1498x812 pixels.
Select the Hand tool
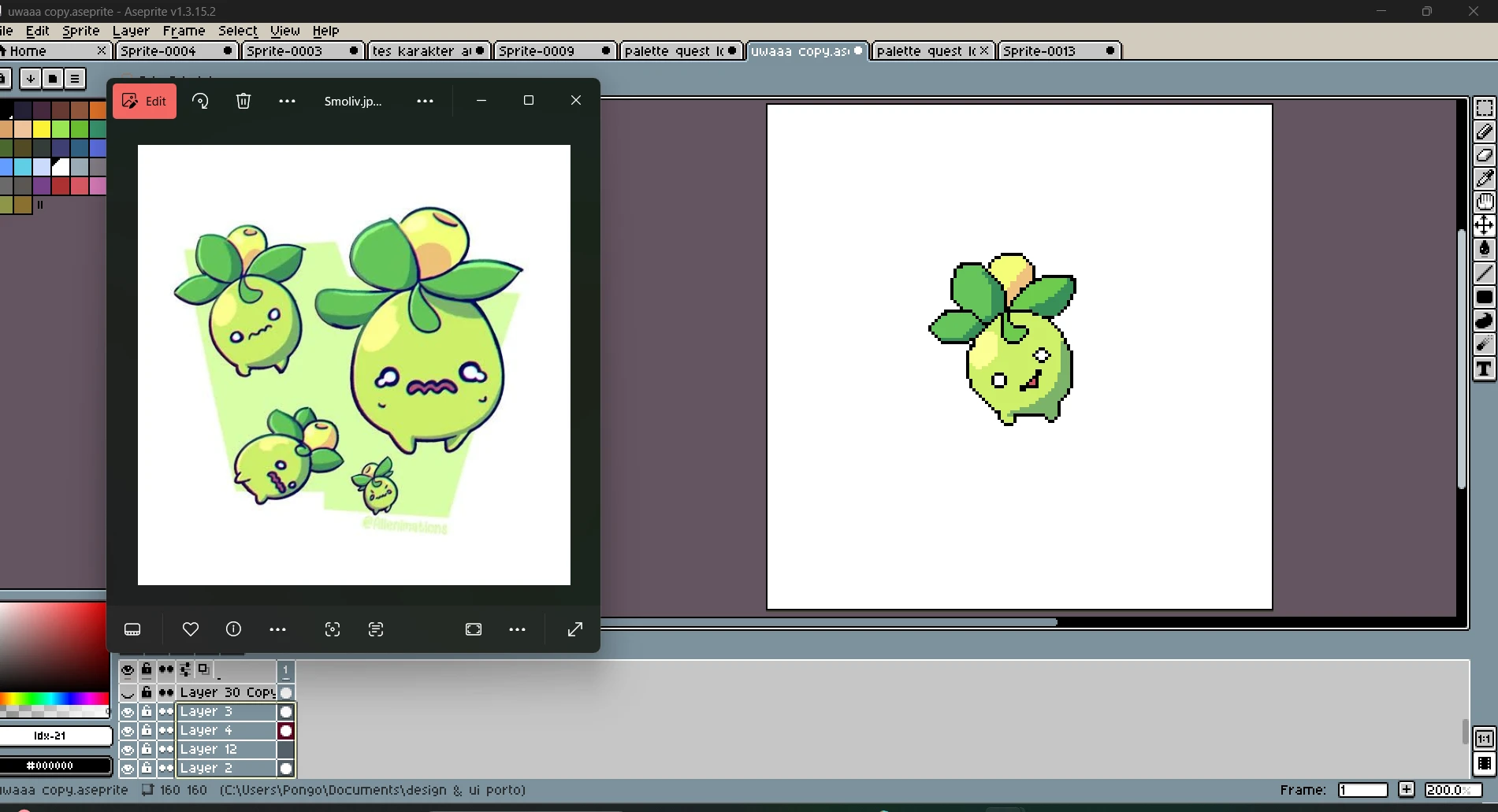point(1485,202)
